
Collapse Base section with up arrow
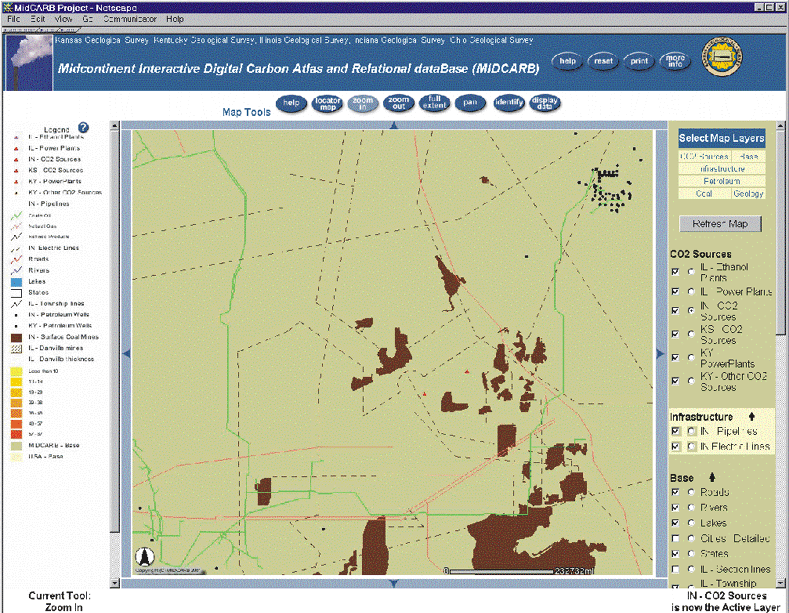click(712, 477)
